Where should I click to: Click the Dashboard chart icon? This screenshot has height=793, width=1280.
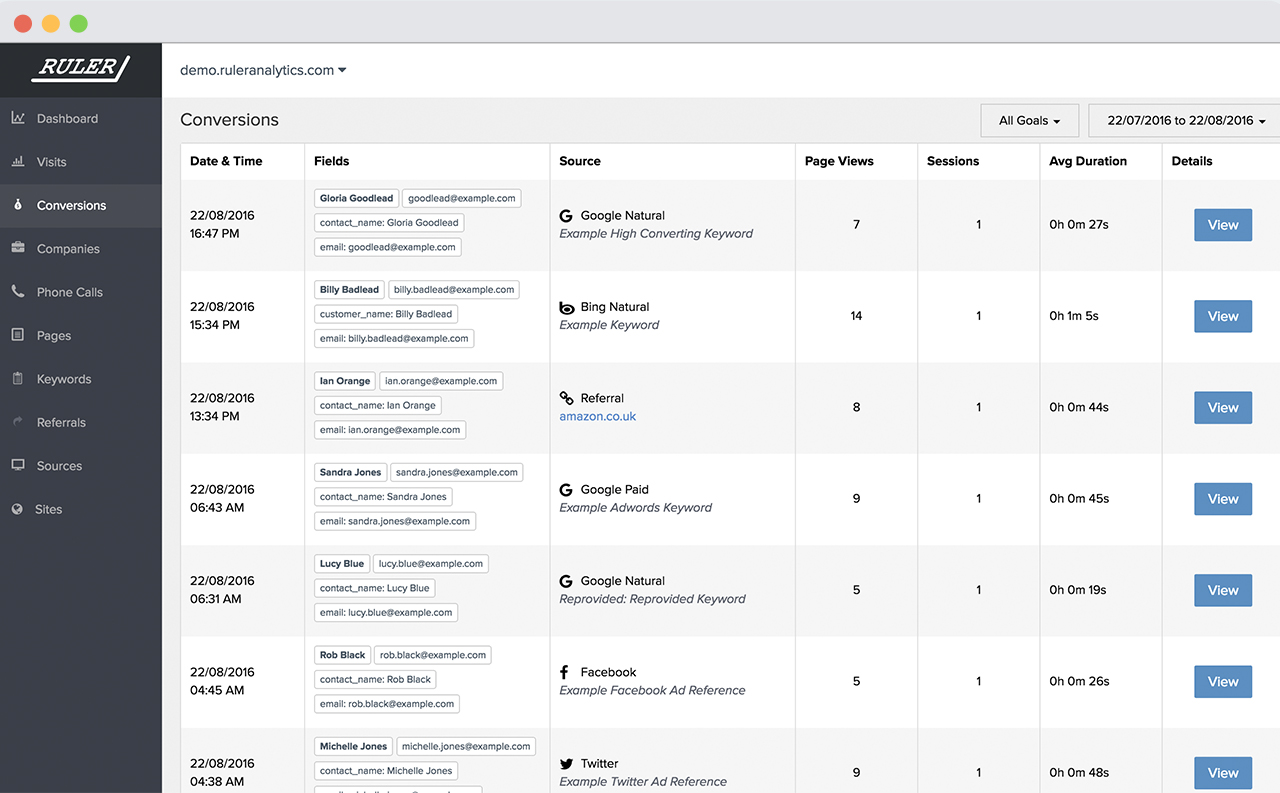(18, 118)
